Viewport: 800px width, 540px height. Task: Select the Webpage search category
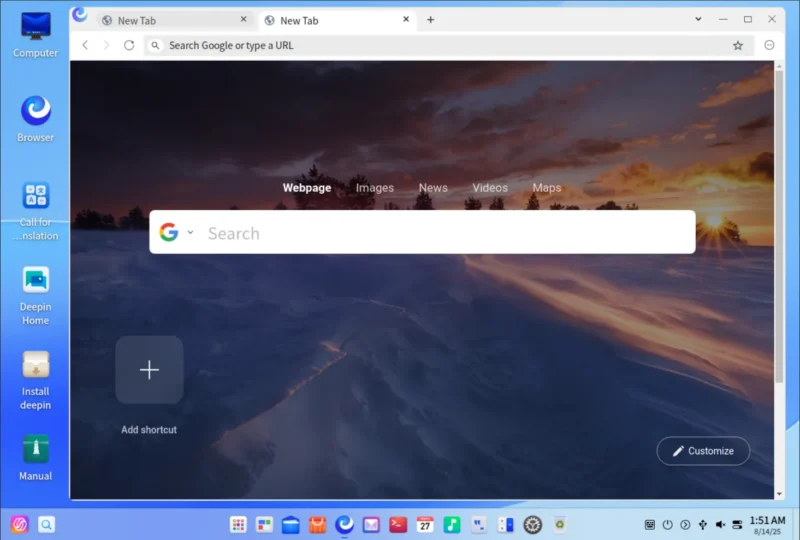[307, 188]
